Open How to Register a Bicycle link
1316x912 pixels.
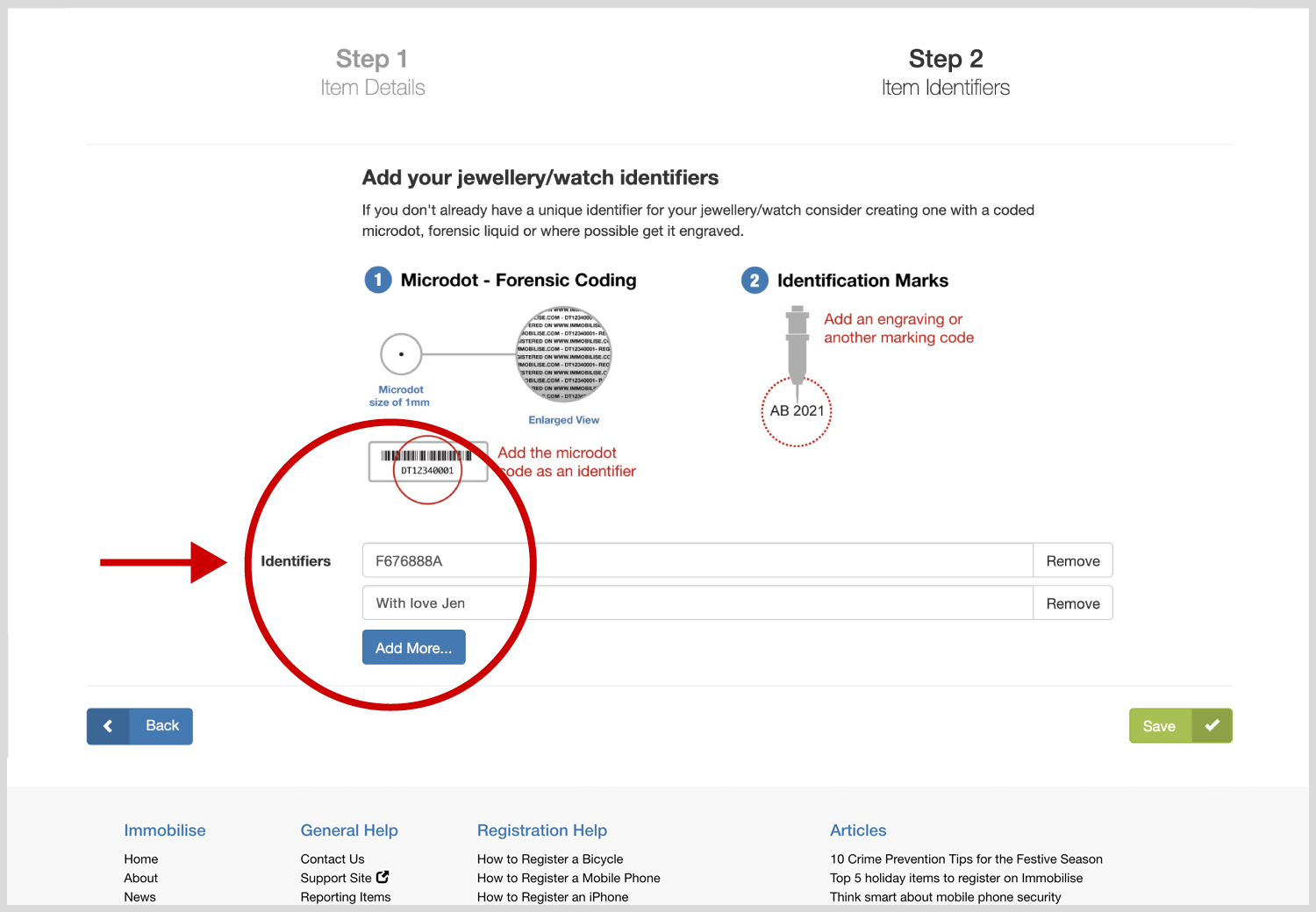pos(550,859)
